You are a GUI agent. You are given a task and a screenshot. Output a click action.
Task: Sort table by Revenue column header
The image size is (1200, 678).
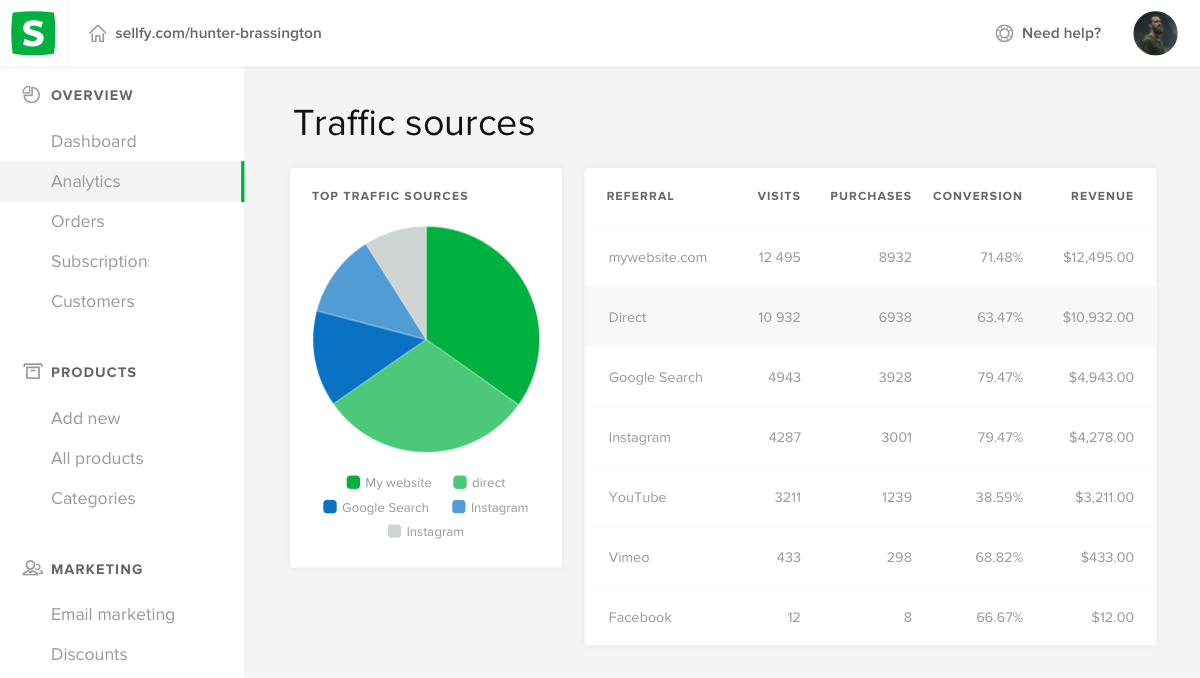tap(1102, 196)
